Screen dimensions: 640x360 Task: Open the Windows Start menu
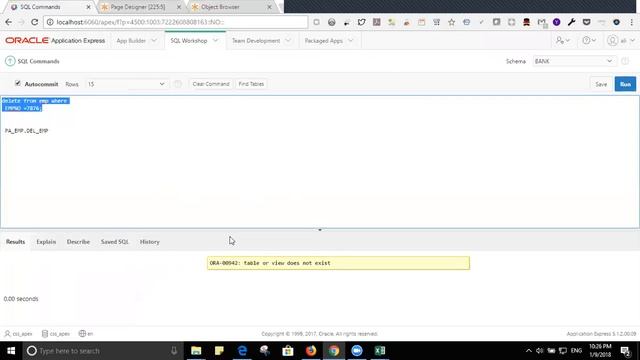click(11, 351)
